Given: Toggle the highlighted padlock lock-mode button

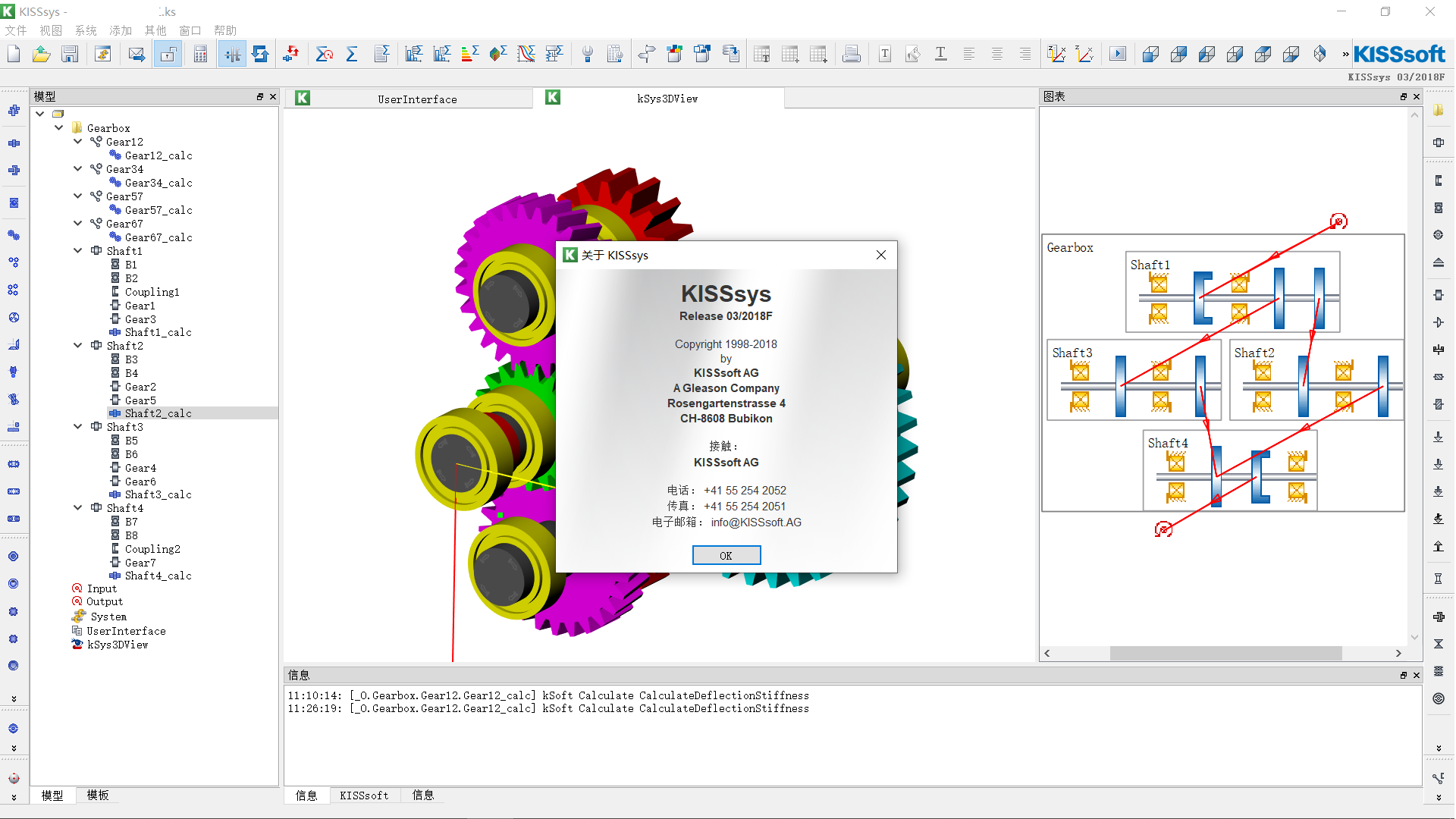Looking at the screenshot, I should coord(168,54).
